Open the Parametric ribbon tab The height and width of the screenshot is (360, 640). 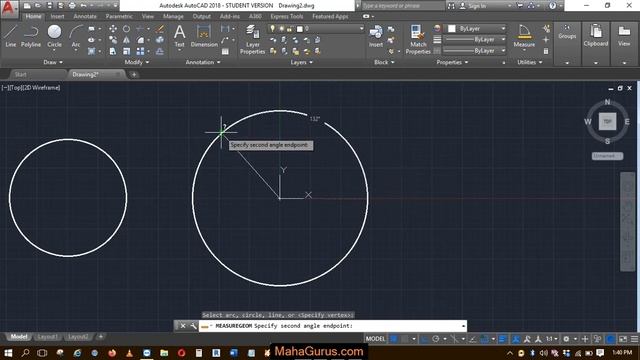(x=119, y=16)
